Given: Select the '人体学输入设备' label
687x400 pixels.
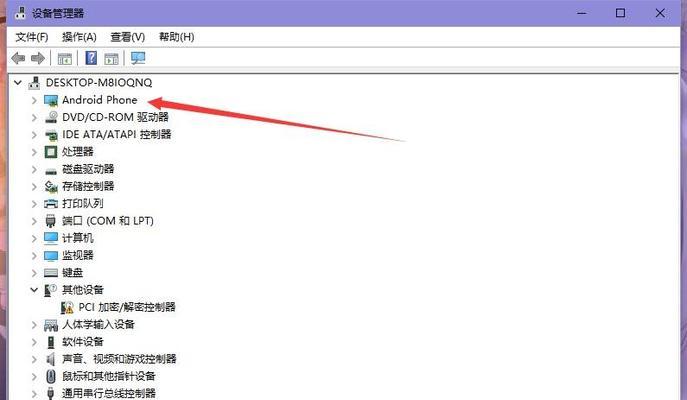Looking at the screenshot, I should (x=98, y=325).
